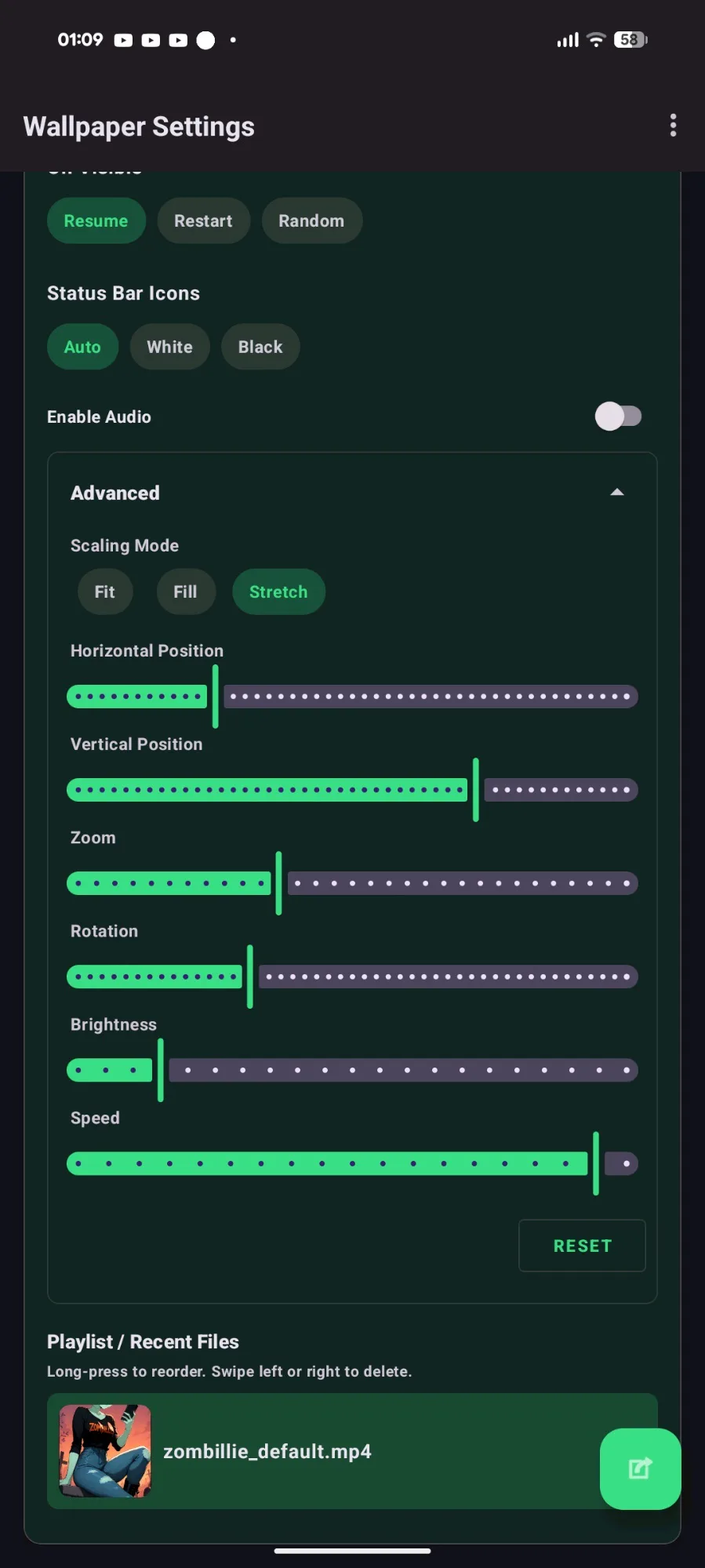
Task: Tap the first YouTube notification icon
Action: [x=123, y=40]
